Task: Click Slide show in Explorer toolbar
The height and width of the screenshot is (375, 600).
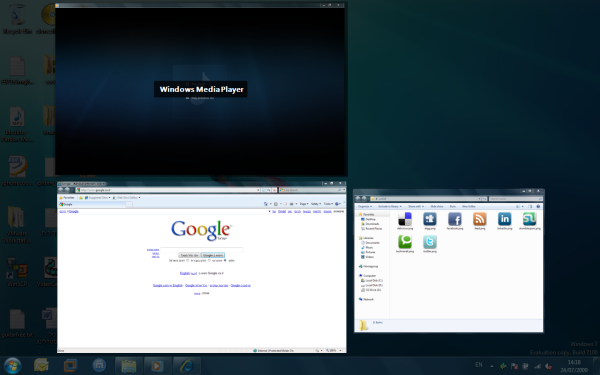Action: coord(437,206)
